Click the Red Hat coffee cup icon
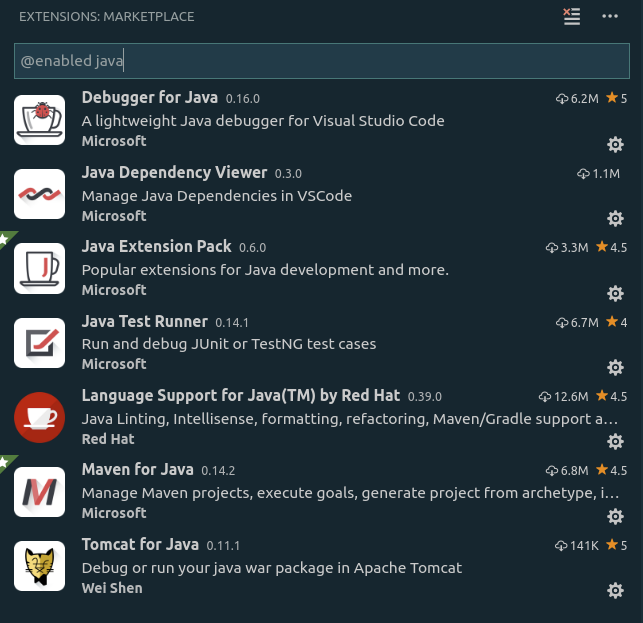 tap(40, 417)
